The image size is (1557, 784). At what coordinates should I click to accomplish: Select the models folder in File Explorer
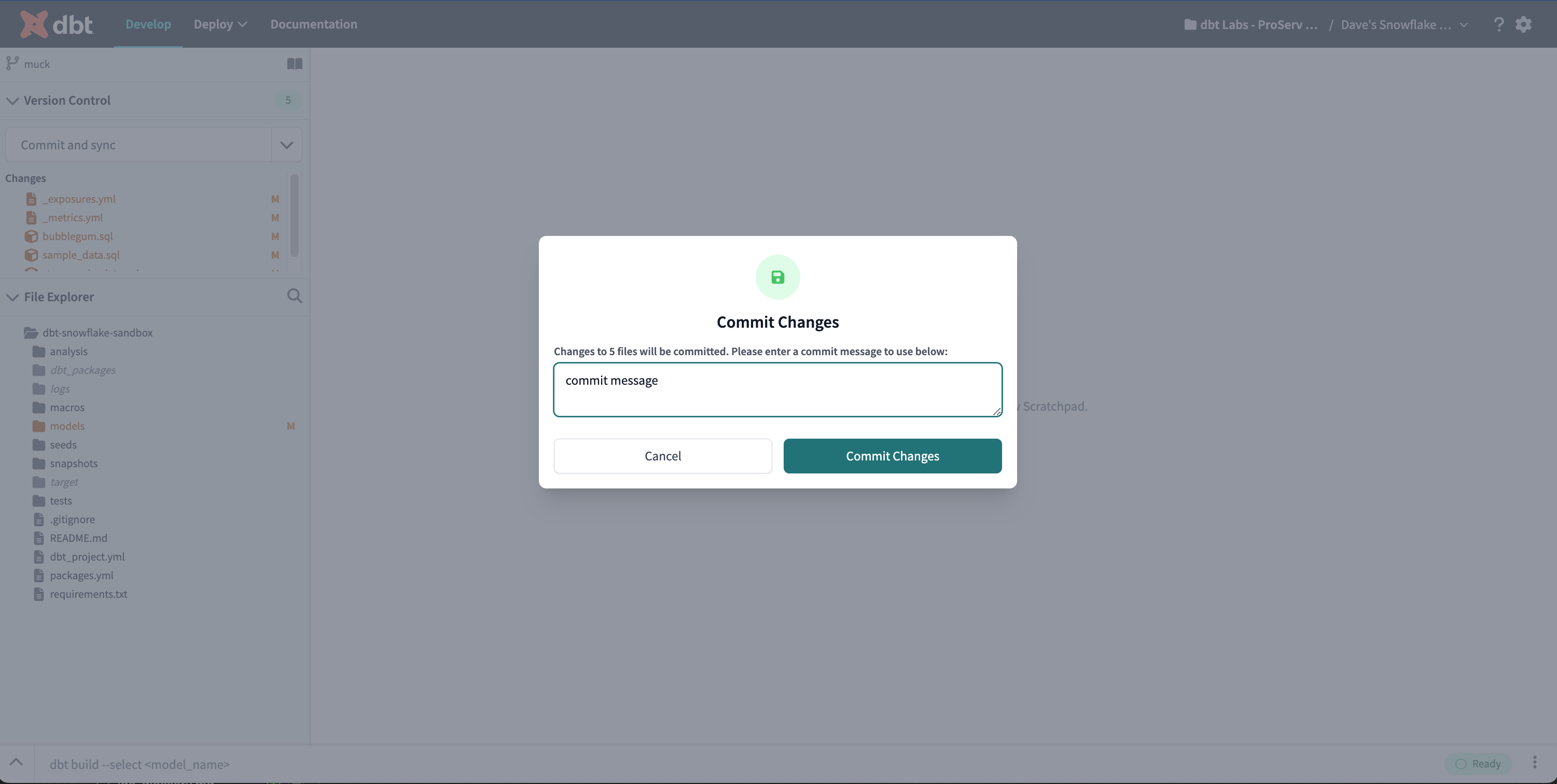click(67, 426)
